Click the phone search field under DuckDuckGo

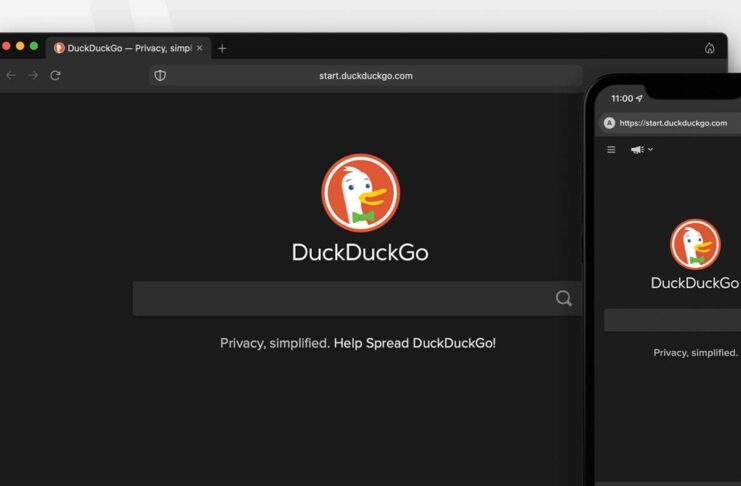(x=672, y=320)
